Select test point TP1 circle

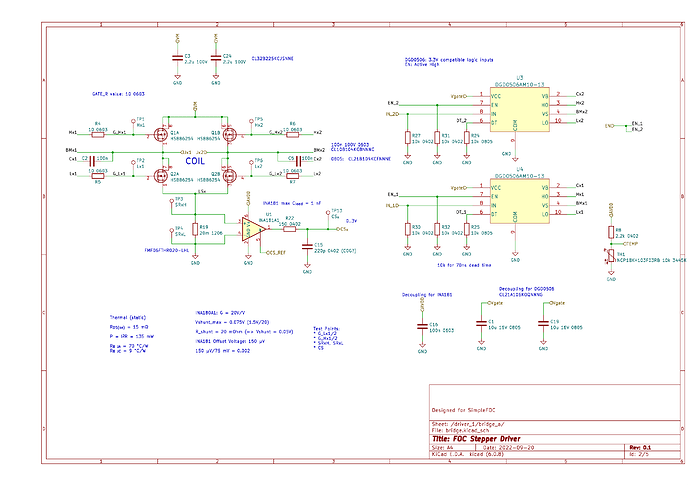coord(133,121)
